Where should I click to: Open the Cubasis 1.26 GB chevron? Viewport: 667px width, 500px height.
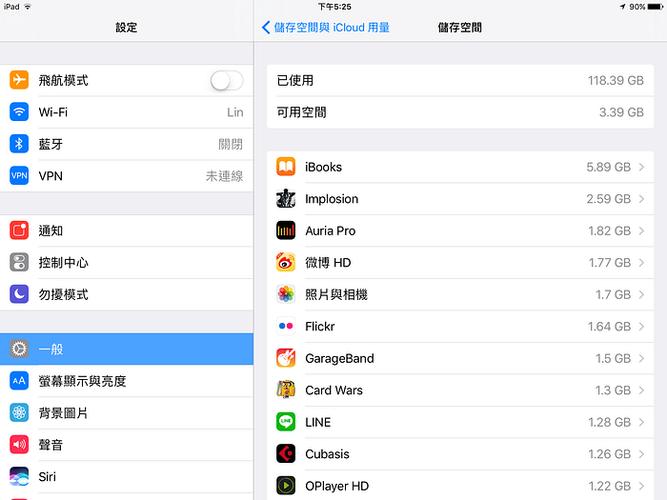coord(641,454)
